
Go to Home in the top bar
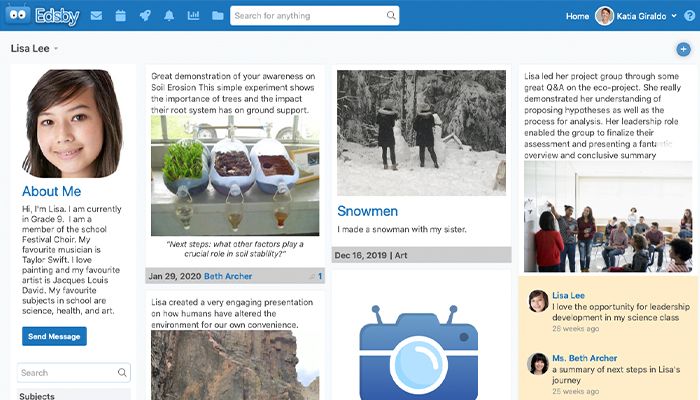[577, 16]
